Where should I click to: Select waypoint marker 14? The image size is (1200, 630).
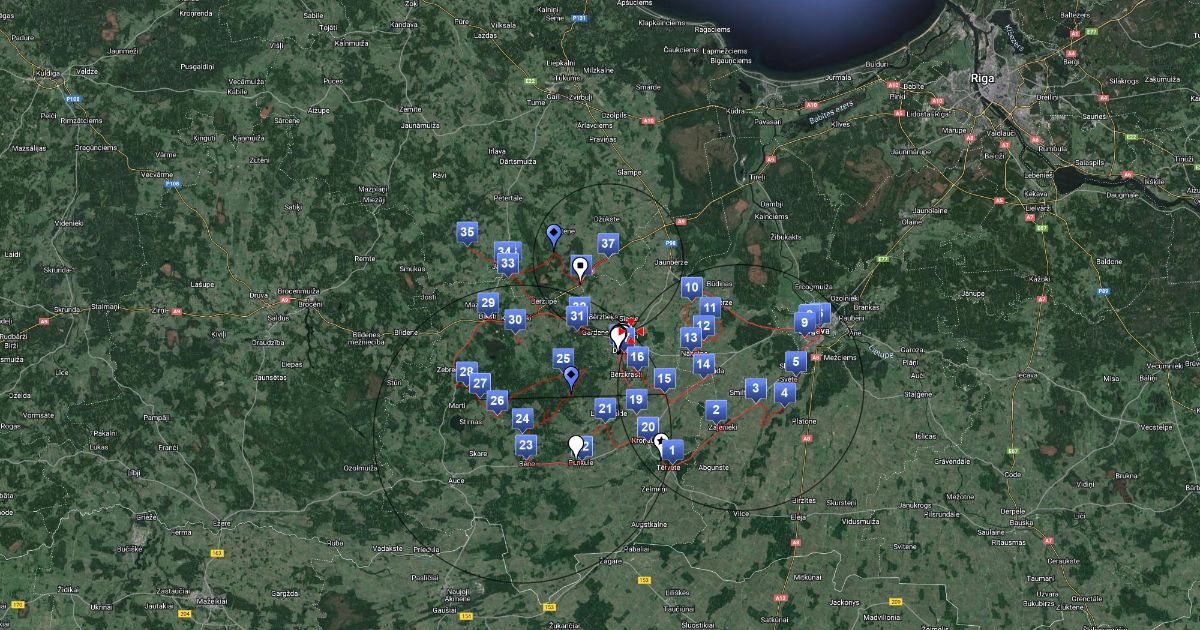point(704,364)
